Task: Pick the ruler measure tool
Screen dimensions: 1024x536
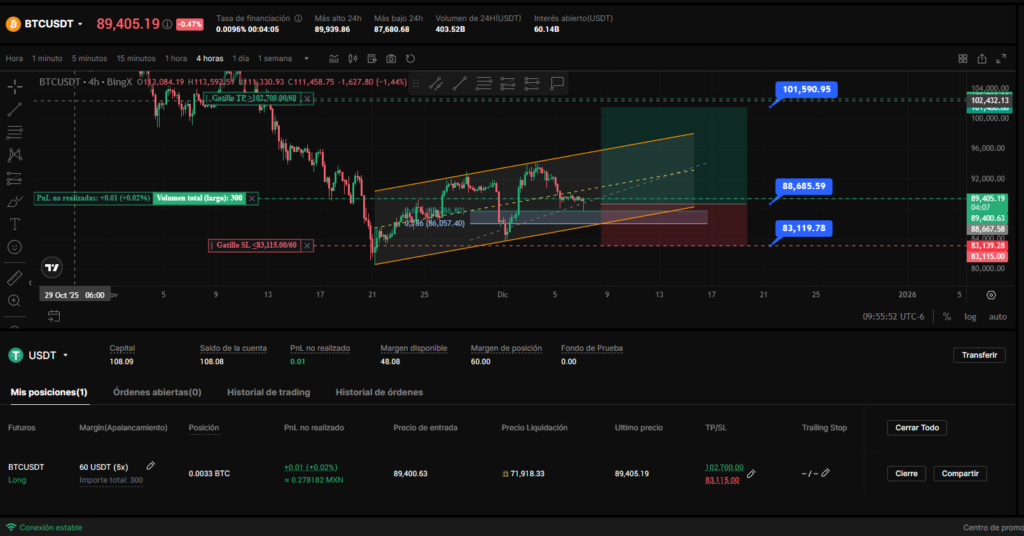Action: click(15, 277)
